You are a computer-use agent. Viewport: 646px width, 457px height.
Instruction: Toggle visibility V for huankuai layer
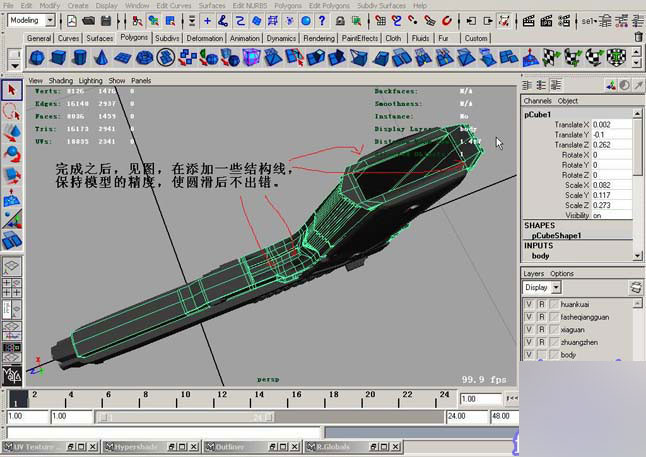529,304
